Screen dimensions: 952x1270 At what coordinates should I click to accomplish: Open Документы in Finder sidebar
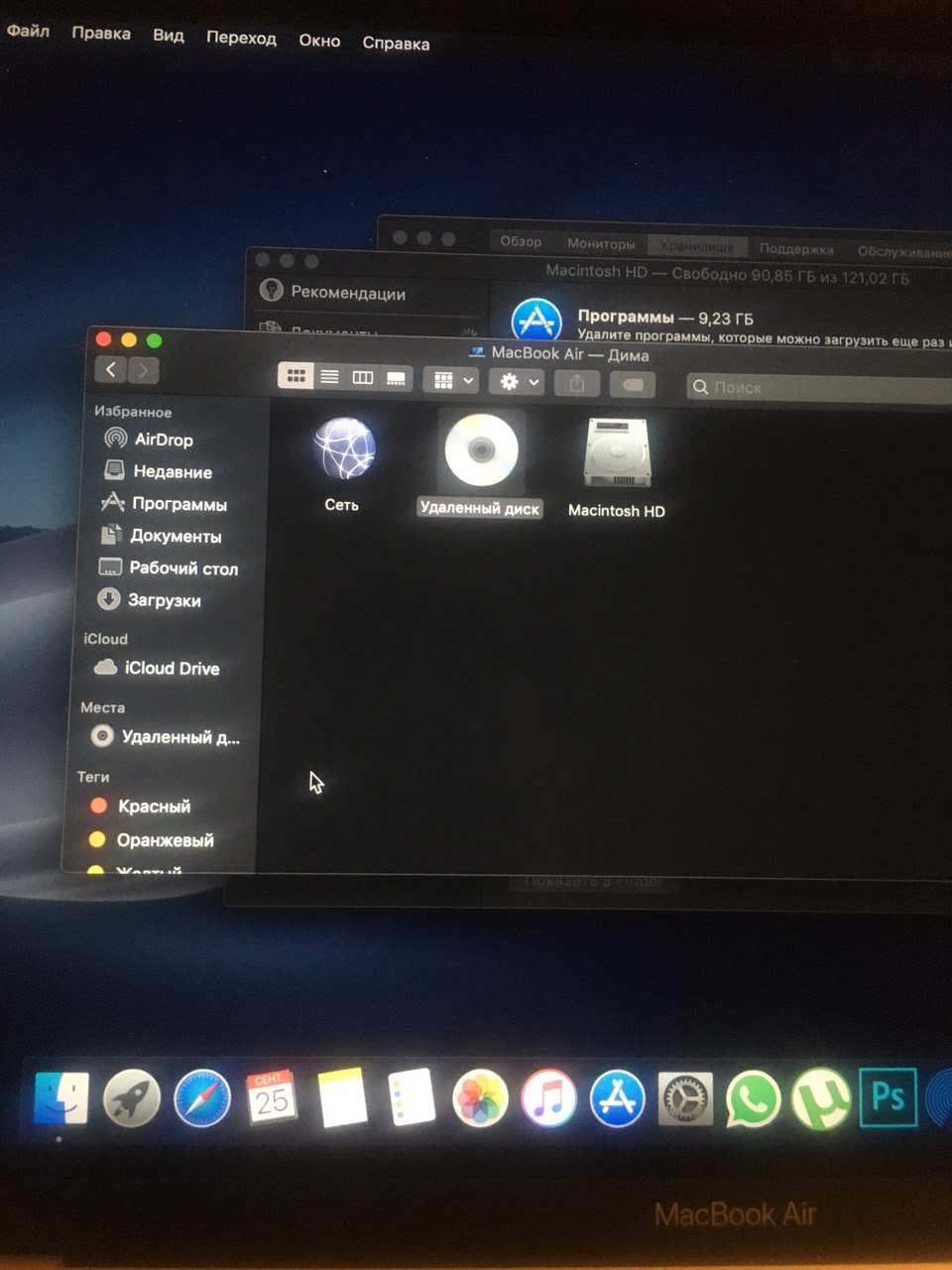pos(161,536)
